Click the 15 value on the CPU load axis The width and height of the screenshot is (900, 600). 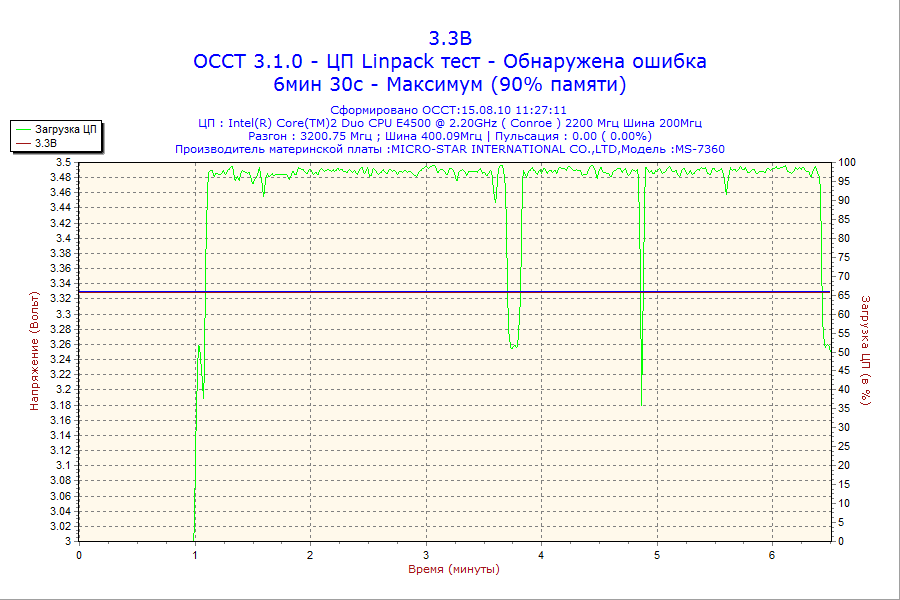pos(844,485)
